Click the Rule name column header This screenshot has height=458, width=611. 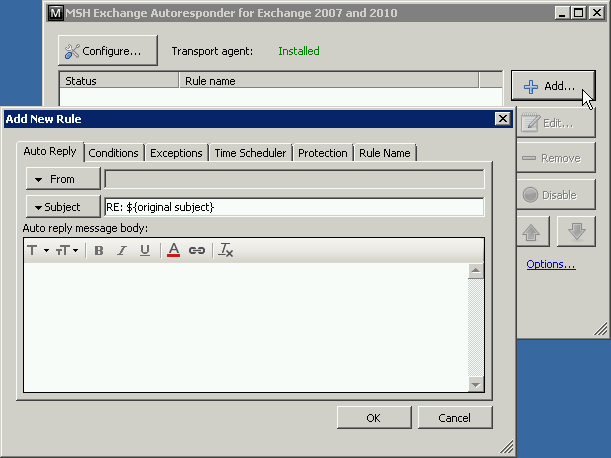(328, 81)
